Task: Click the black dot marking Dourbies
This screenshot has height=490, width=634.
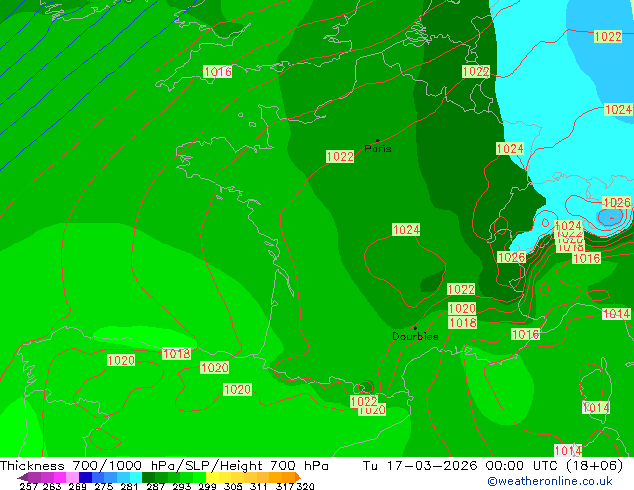Action: (415, 328)
